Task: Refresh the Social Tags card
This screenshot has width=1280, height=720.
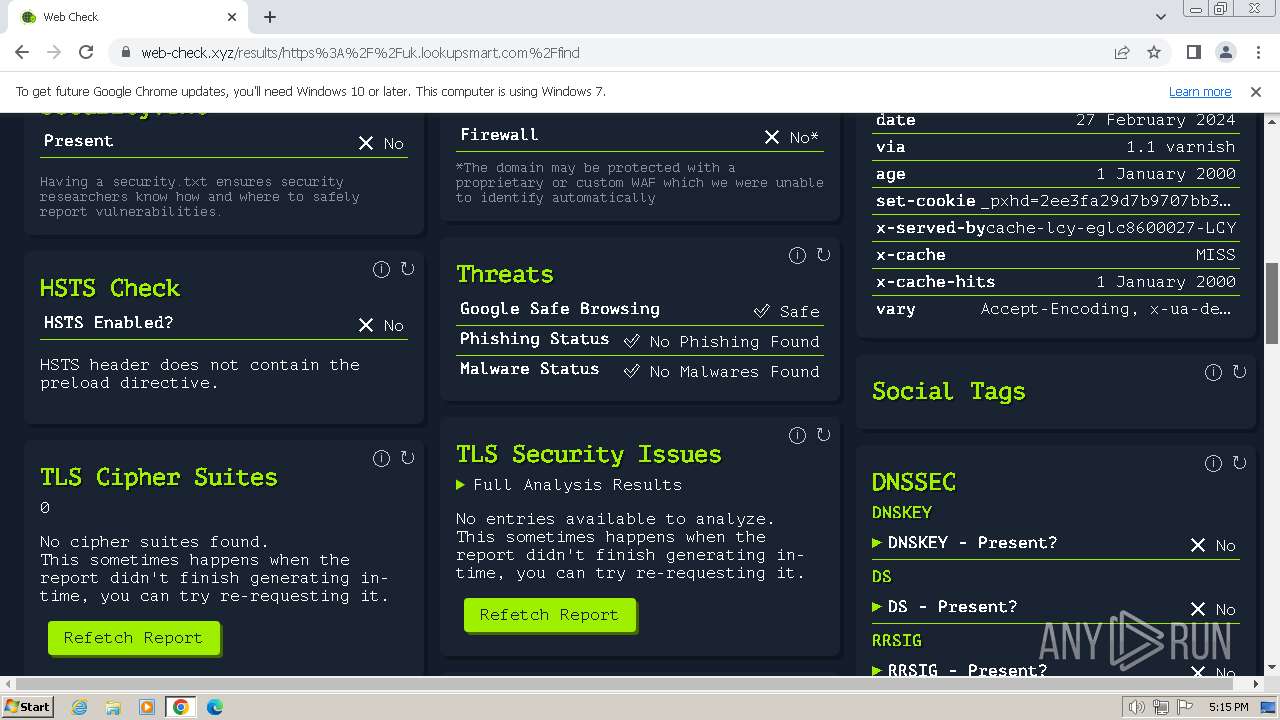Action: [1239, 372]
